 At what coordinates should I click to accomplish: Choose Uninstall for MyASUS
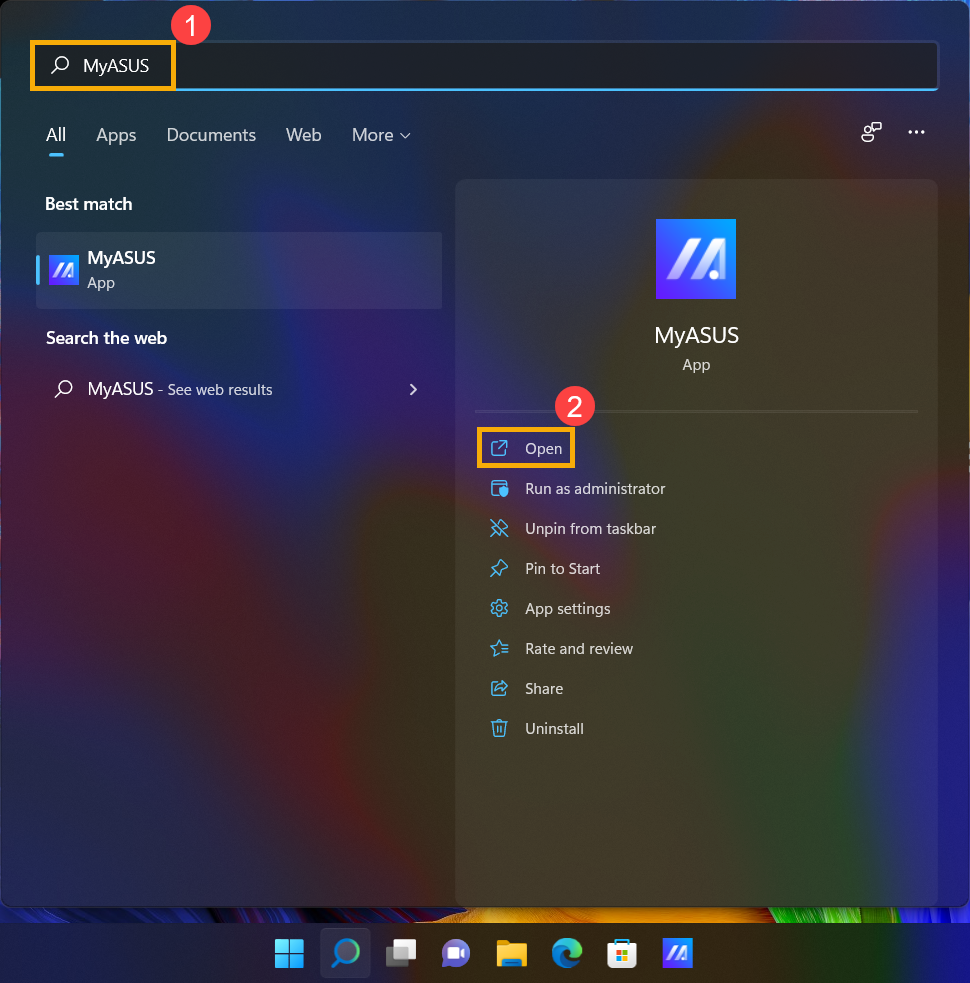(x=554, y=728)
